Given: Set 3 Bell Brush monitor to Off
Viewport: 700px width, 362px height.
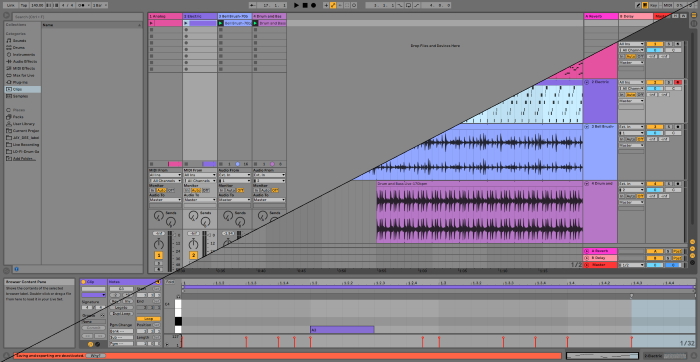Looking at the screenshot, I should (641, 139).
